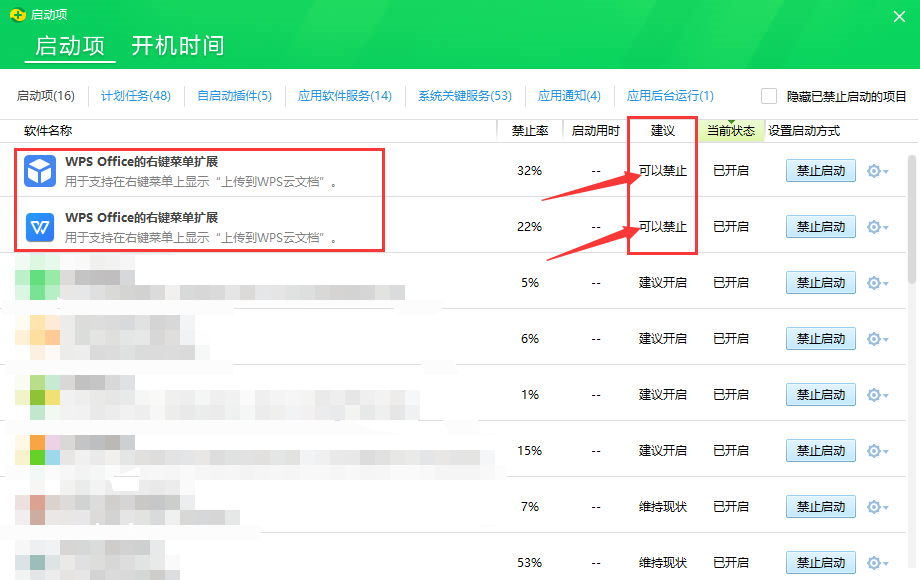Screen dimensions: 920x580
Task: Open the 计划任务(48) tab
Action: pos(136,96)
